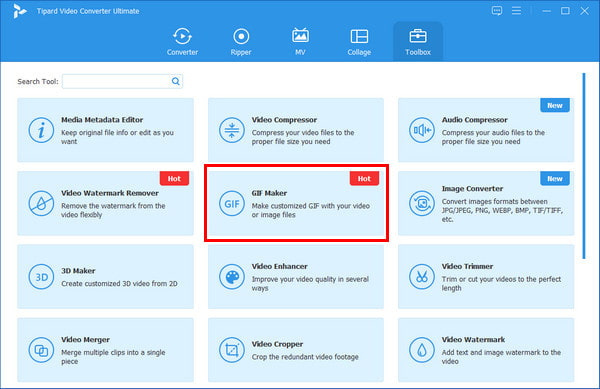Viewport: 600px width, 389px height.
Task: Click "Crop the redundant video footage" text
Action: [x=305, y=357]
